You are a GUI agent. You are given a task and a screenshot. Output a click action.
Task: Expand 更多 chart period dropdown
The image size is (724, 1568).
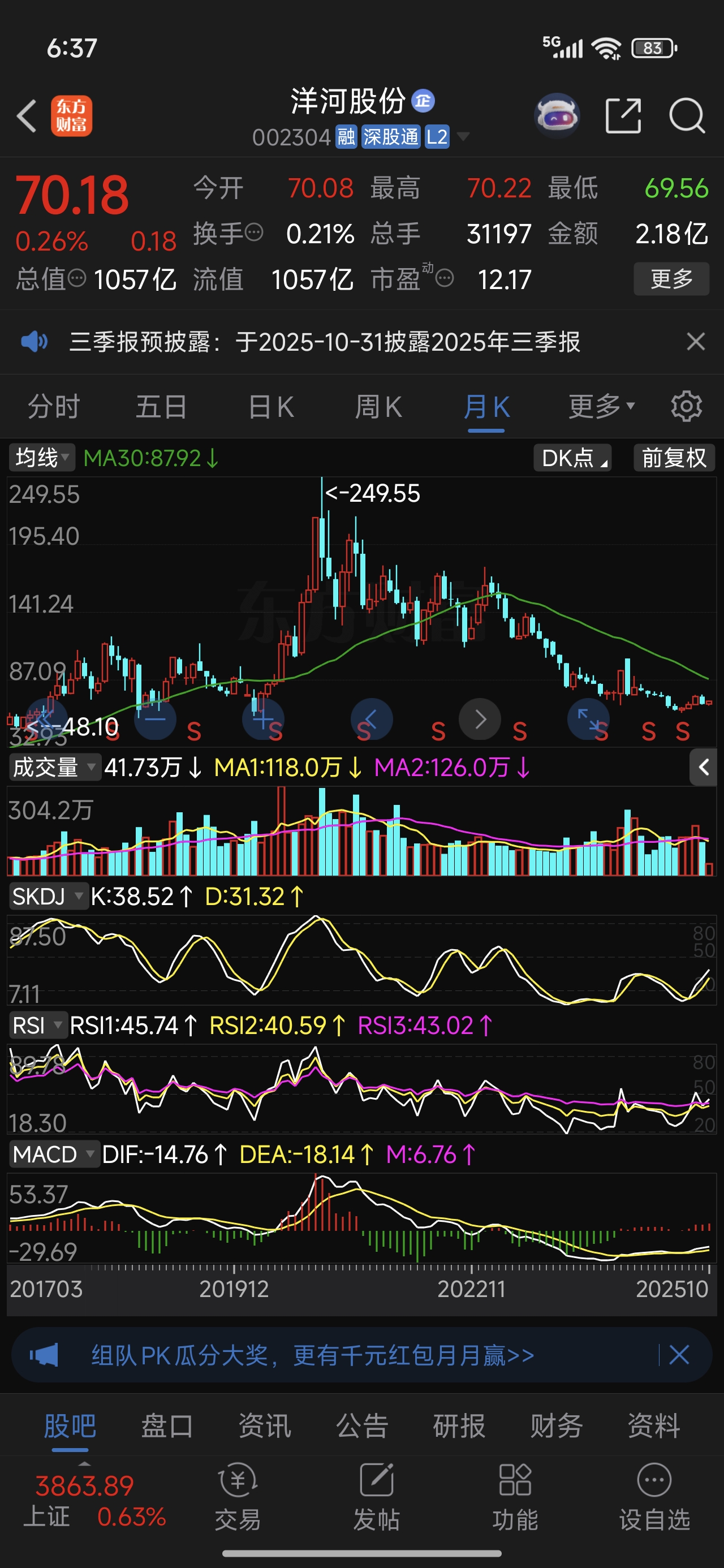602,406
